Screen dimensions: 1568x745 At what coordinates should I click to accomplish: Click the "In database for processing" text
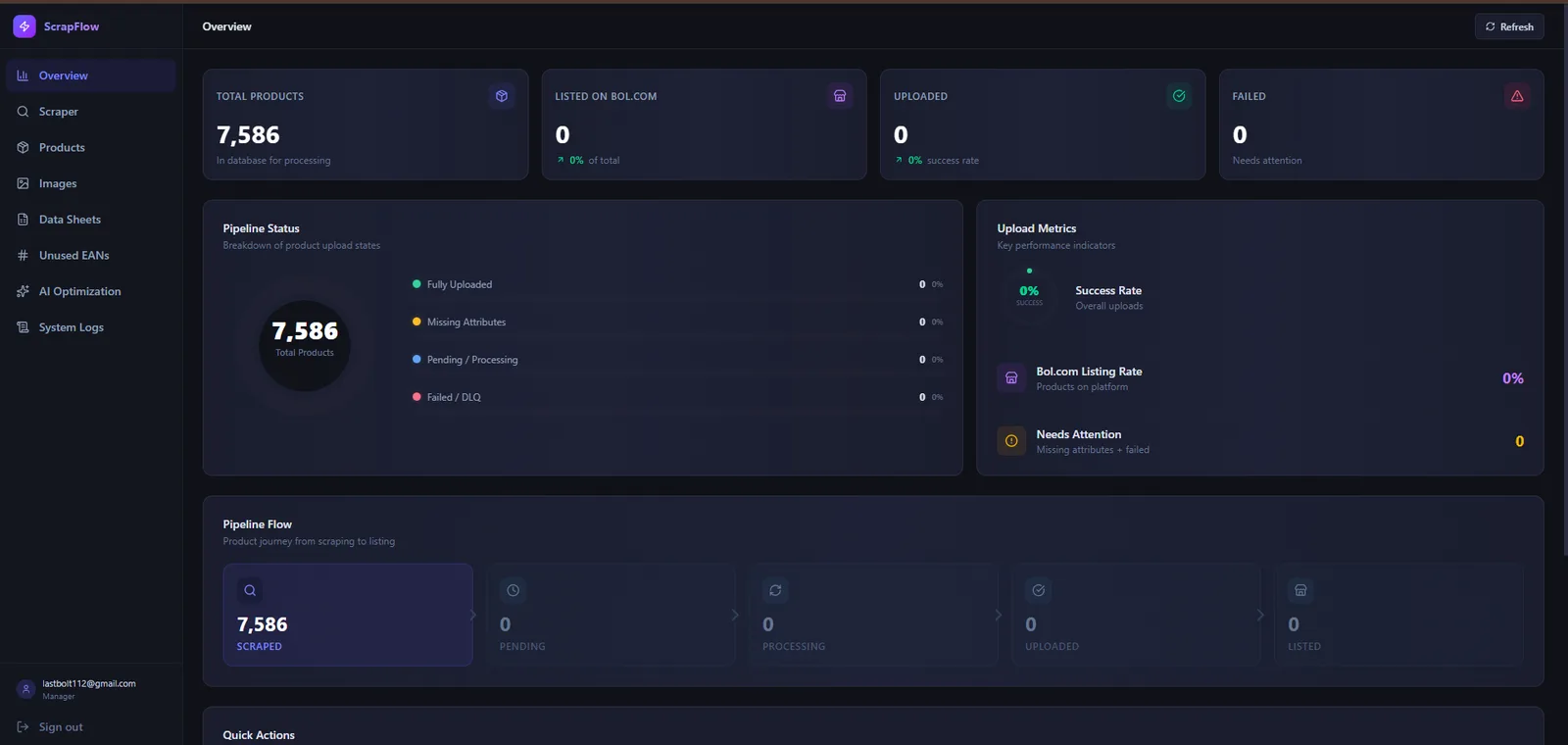pos(273,161)
